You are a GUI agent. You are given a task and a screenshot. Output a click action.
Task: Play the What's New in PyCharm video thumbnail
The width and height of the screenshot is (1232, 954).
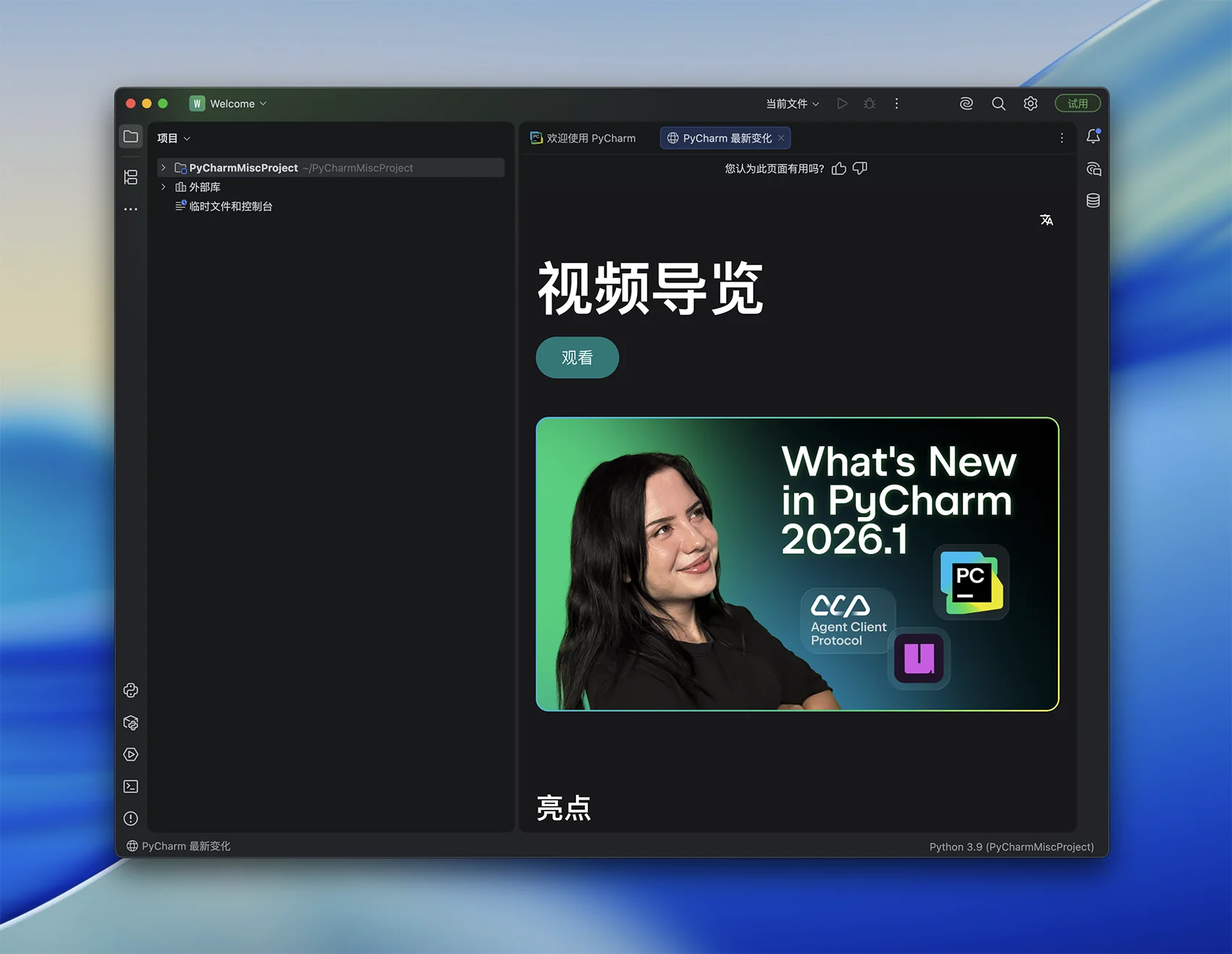click(x=797, y=564)
